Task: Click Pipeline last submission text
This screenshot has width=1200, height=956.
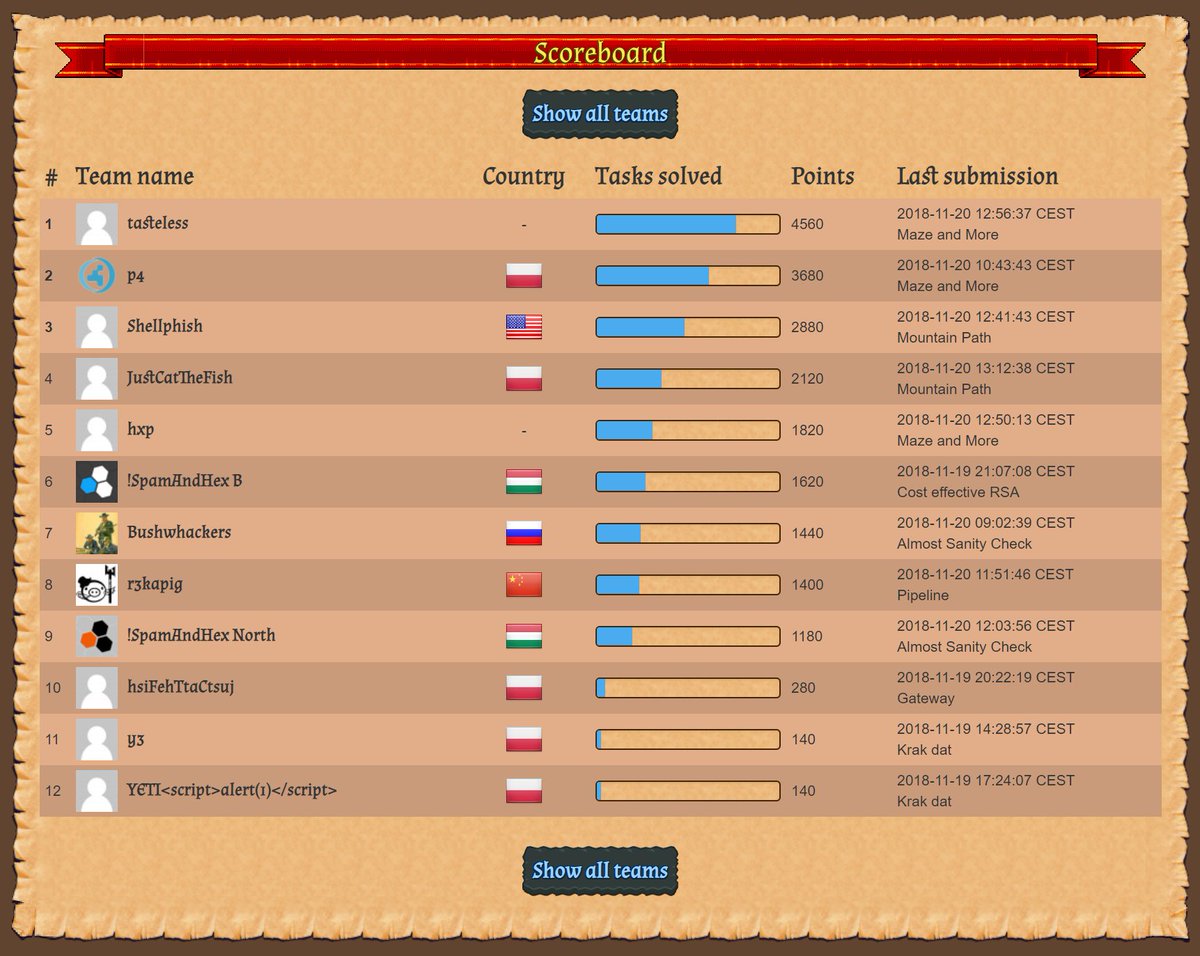Action: click(x=923, y=595)
